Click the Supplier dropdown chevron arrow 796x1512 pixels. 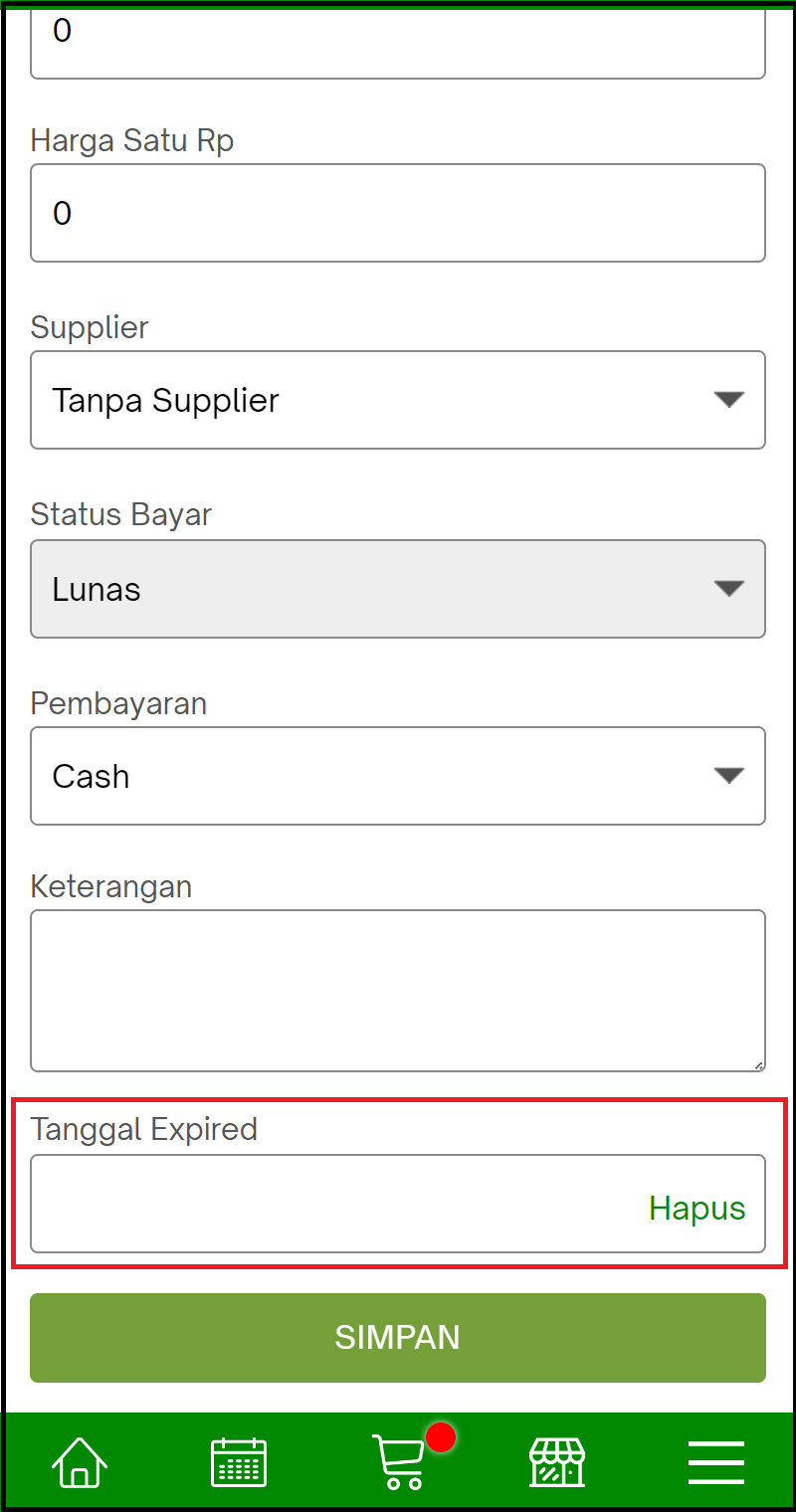pyautogui.click(x=730, y=400)
